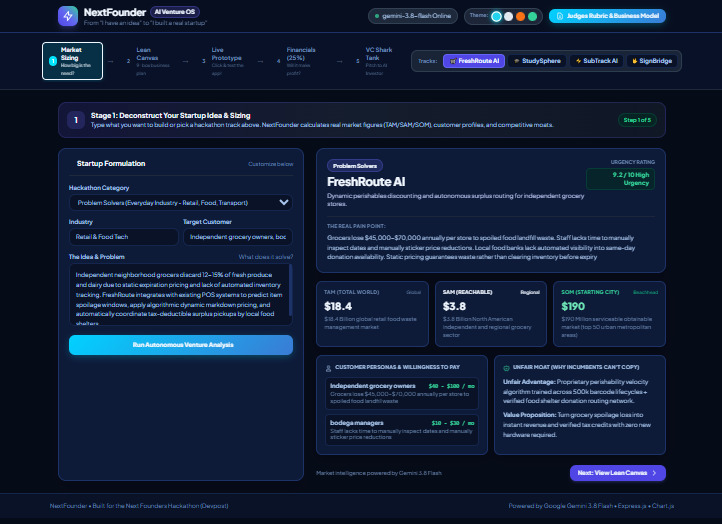The height and width of the screenshot is (524, 722).
Task: Click the Unfair Moat shield icon
Action: pyautogui.click(x=506, y=368)
